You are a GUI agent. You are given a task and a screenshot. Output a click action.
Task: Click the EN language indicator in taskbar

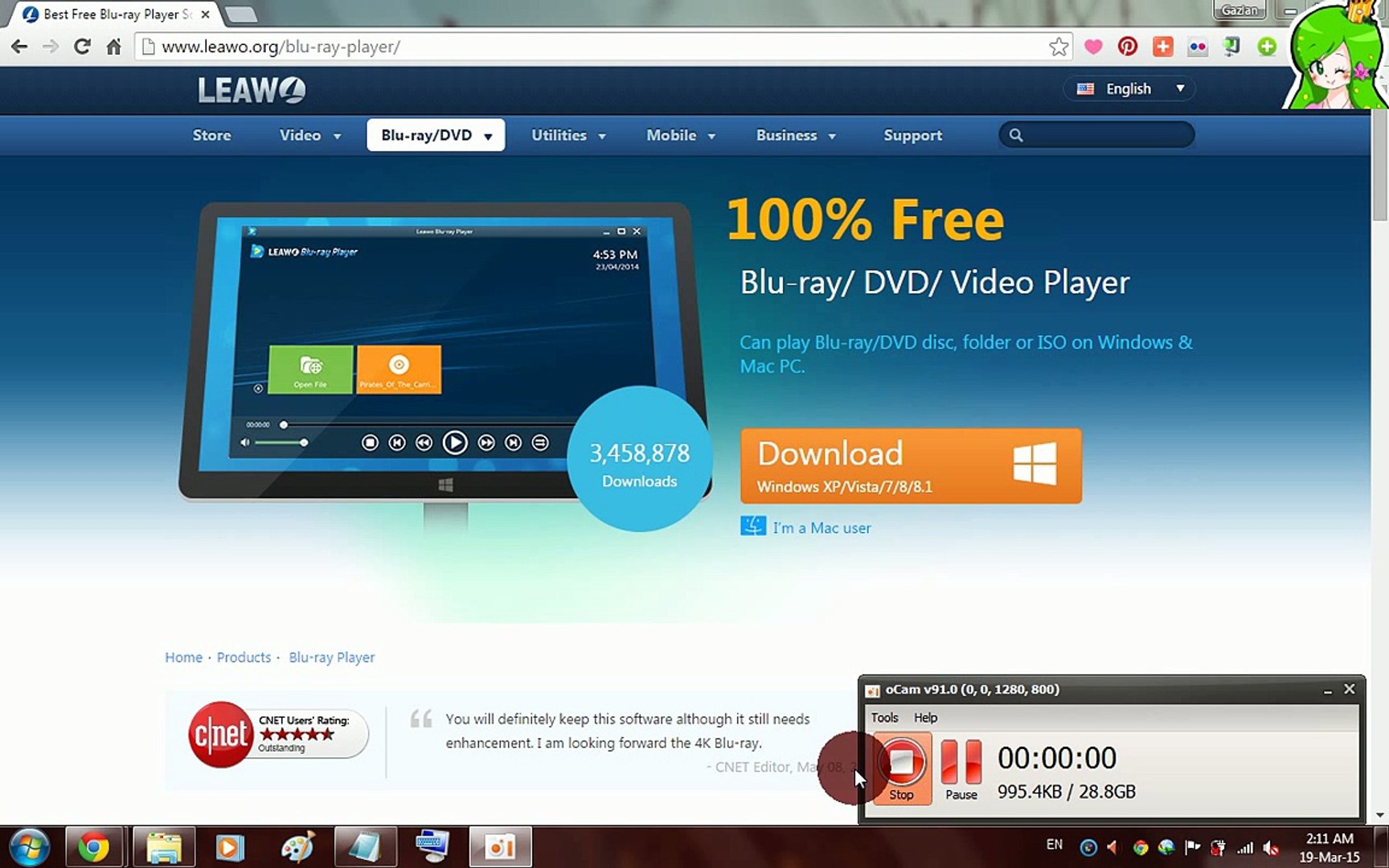pyautogui.click(x=1054, y=845)
